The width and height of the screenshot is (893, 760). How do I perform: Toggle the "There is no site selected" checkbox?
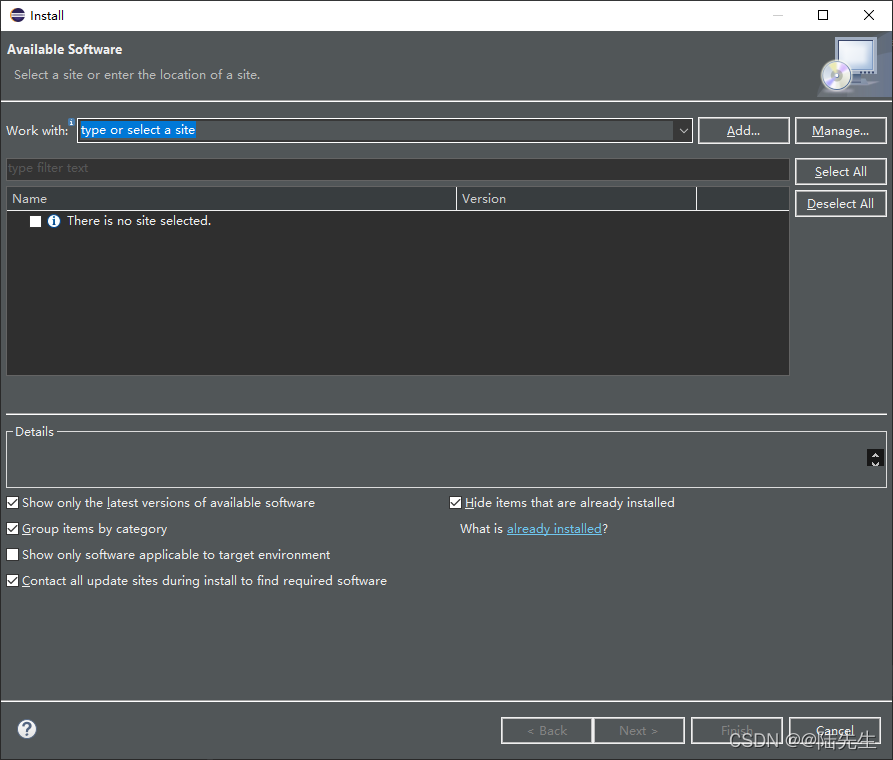tap(35, 220)
